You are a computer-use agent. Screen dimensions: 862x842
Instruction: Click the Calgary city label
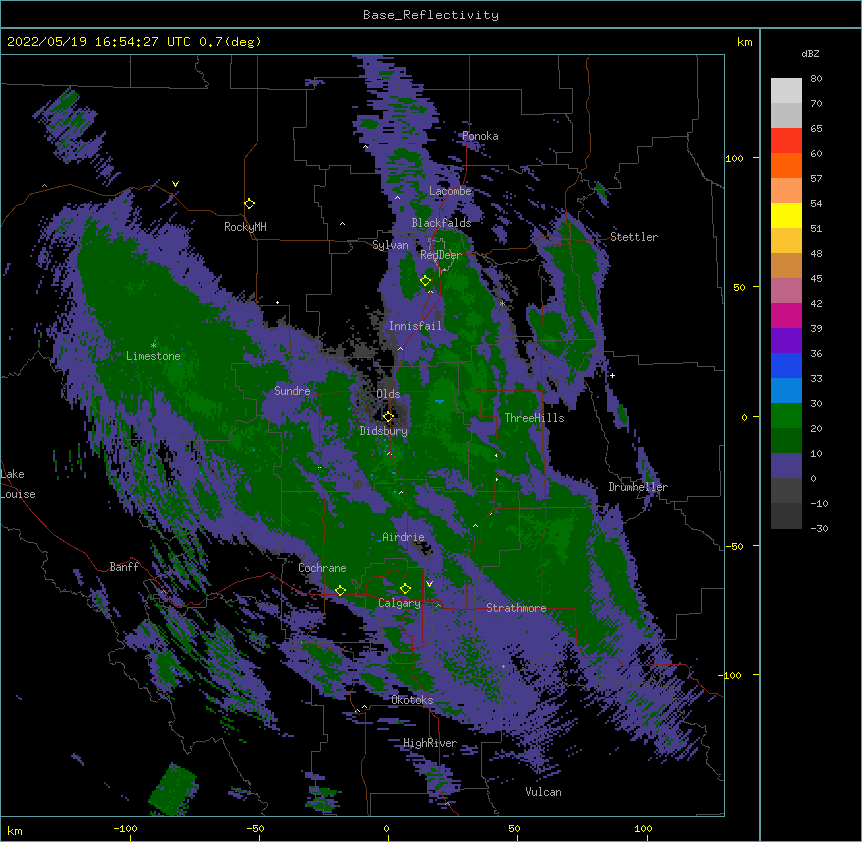399,603
